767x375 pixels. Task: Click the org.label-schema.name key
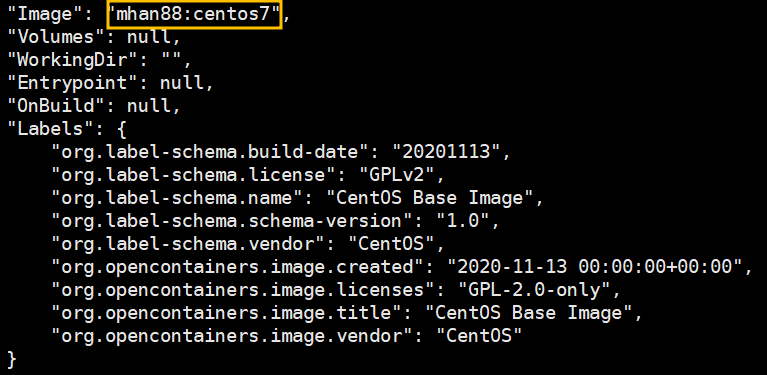(x=178, y=198)
